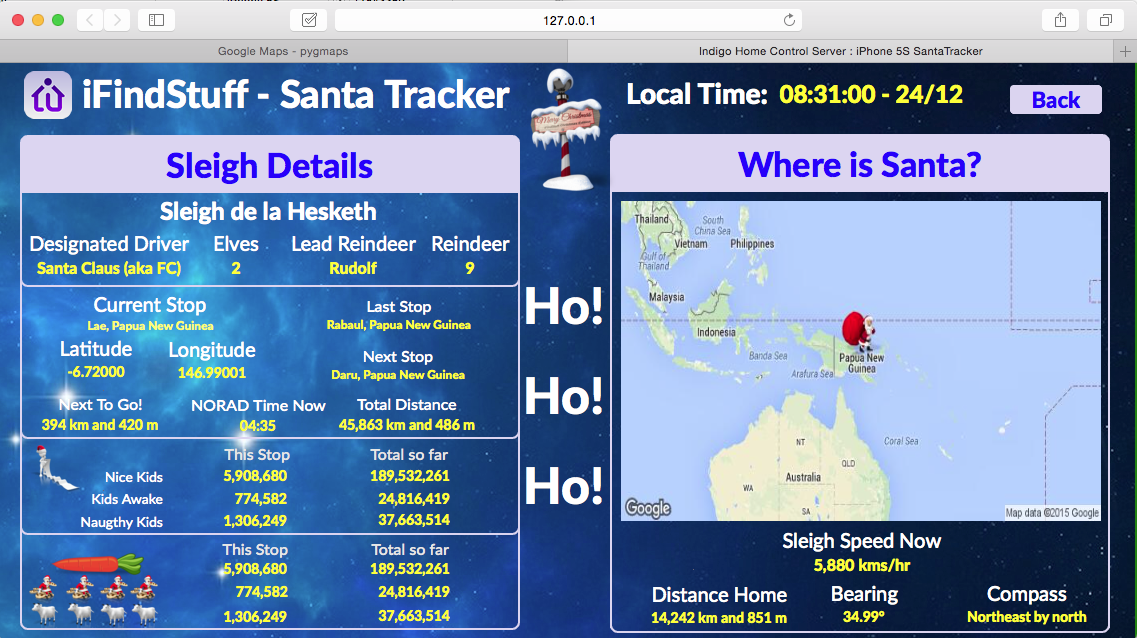1137x638 pixels.
Task: Click the Where is Santa? heading
Action: click(x=859, y=165)
